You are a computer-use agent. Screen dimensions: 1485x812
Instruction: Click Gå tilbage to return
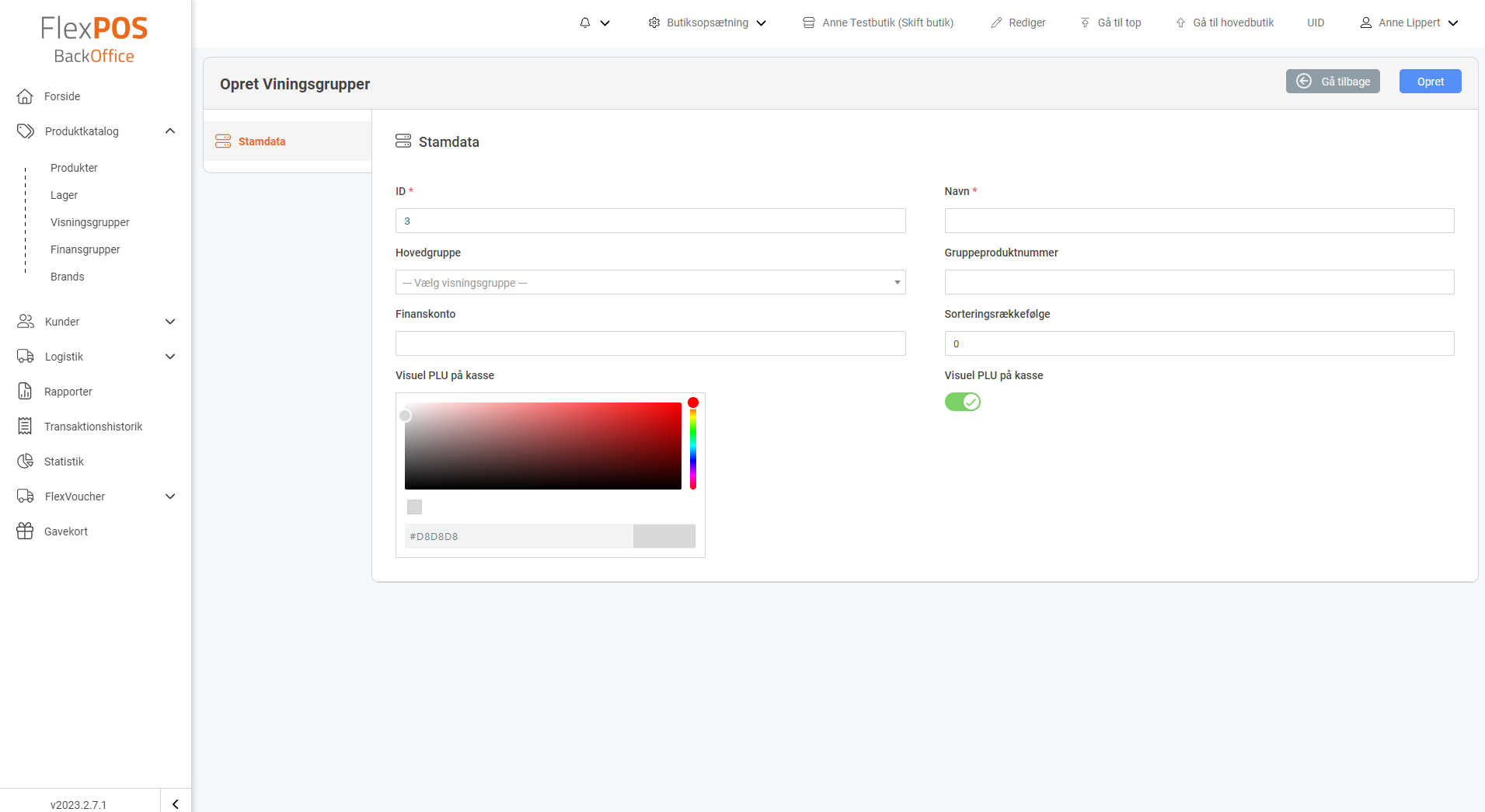pos(1333,81)
